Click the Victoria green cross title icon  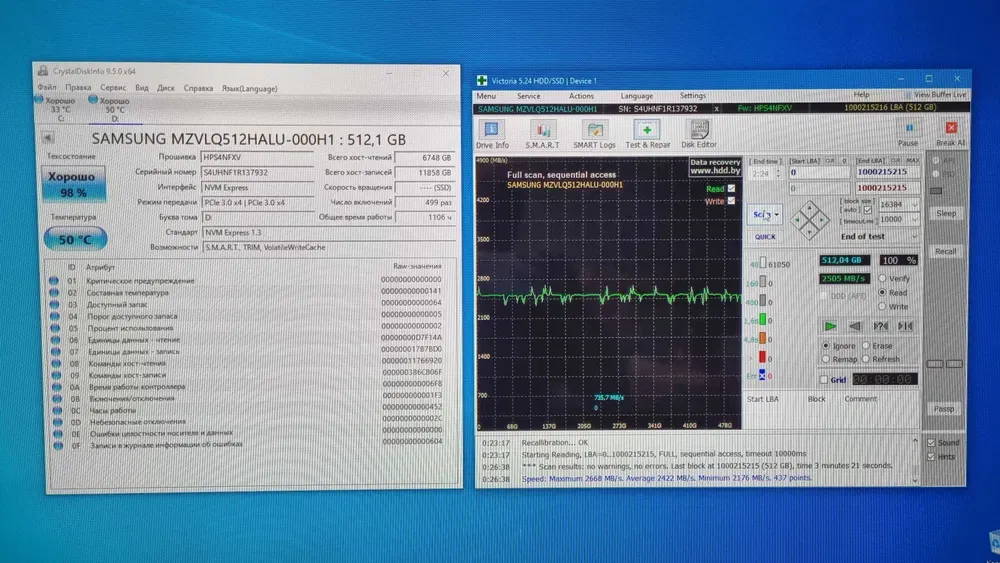[x=482, y=80]
